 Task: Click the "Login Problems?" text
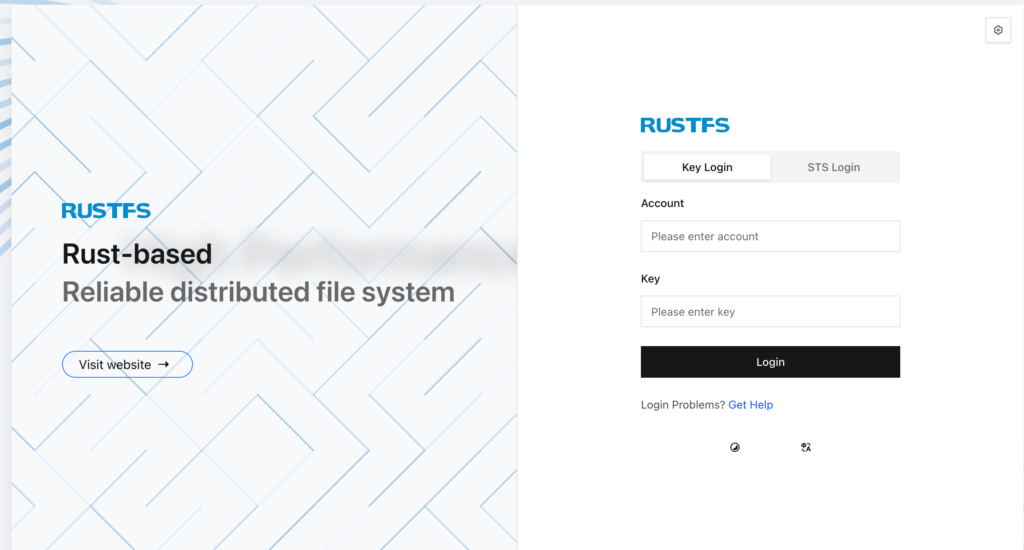pyautogui.click(x=683, y=405)
